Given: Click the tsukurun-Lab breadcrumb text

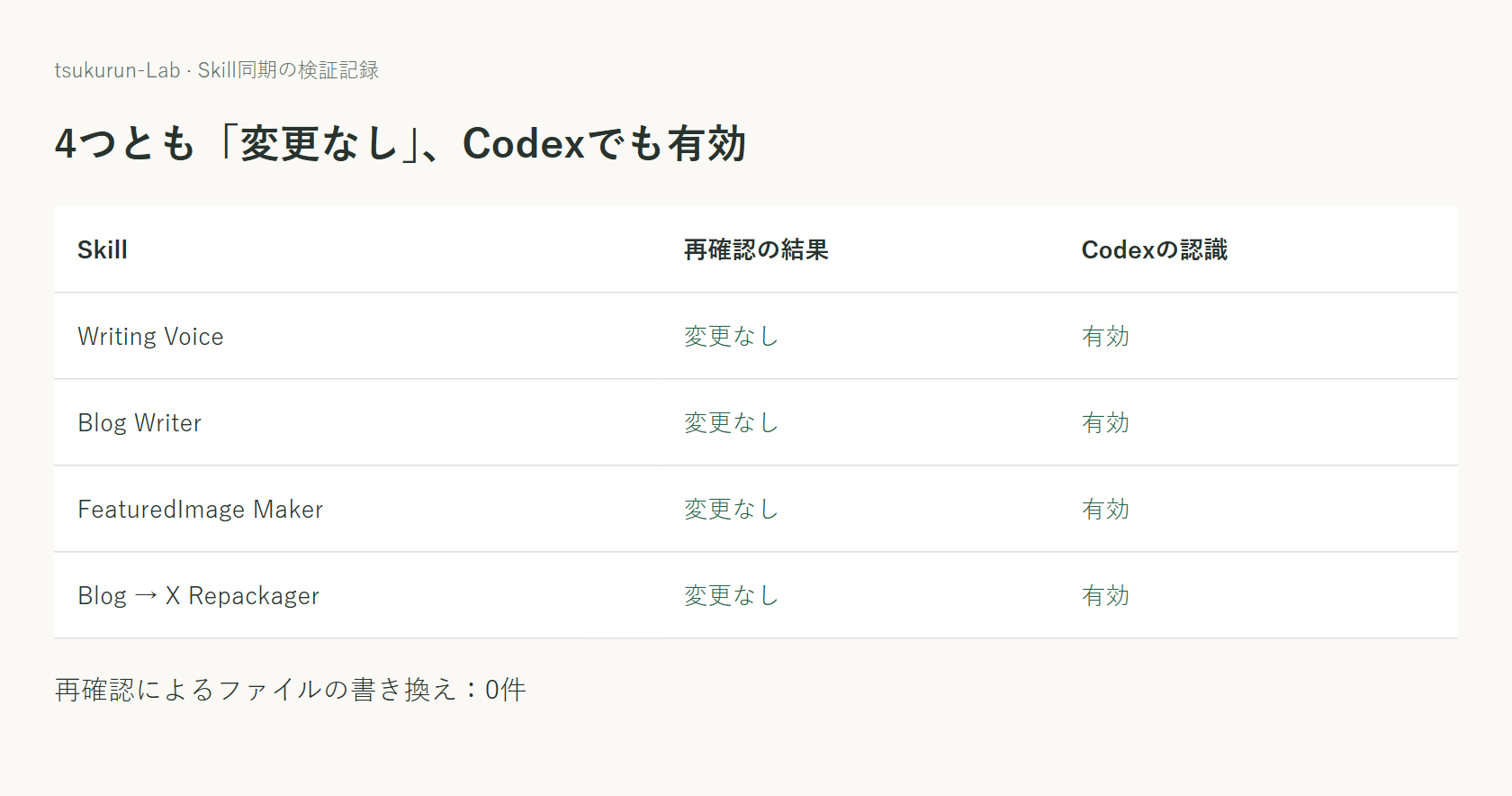Looking at the screenshot, I should (x=117, y=70).
